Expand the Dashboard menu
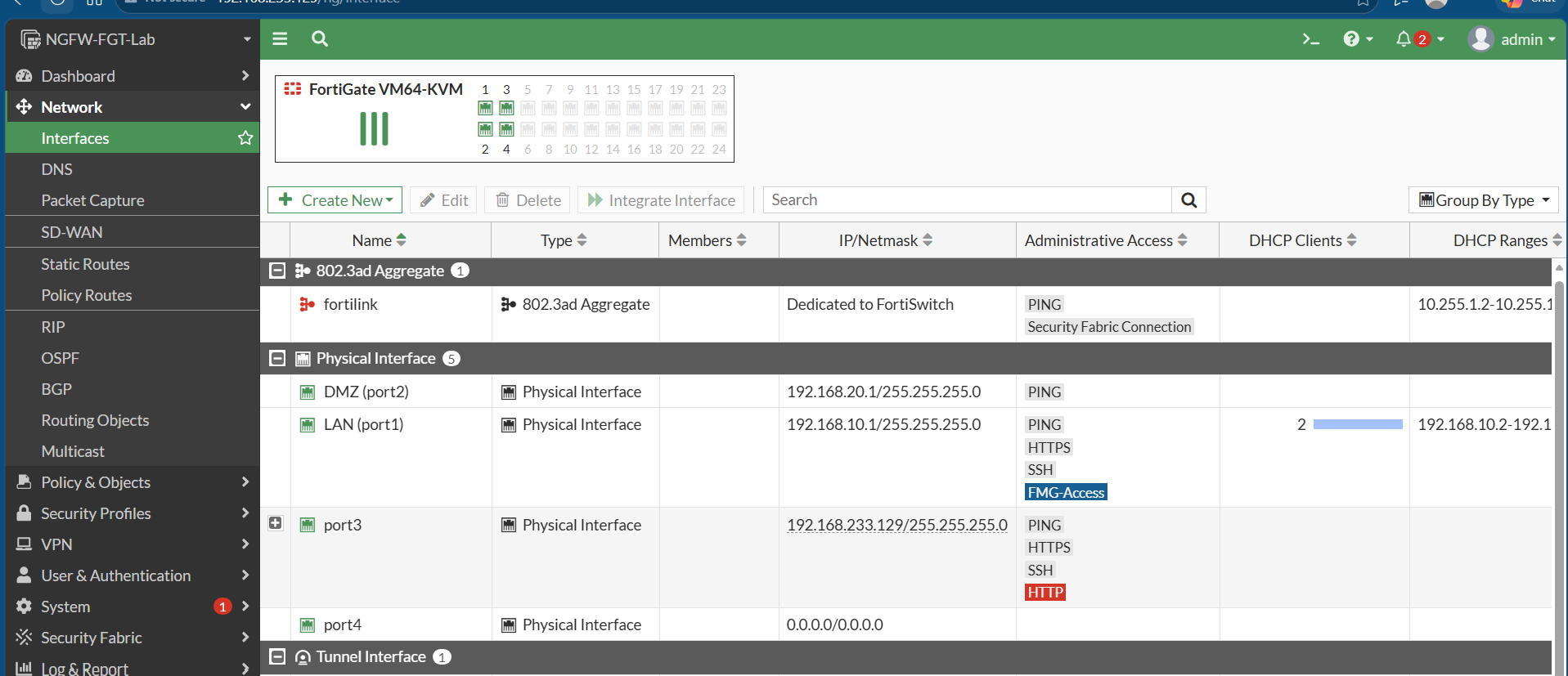This screenshot has width=1568, height=676. [x=133, y=76]
